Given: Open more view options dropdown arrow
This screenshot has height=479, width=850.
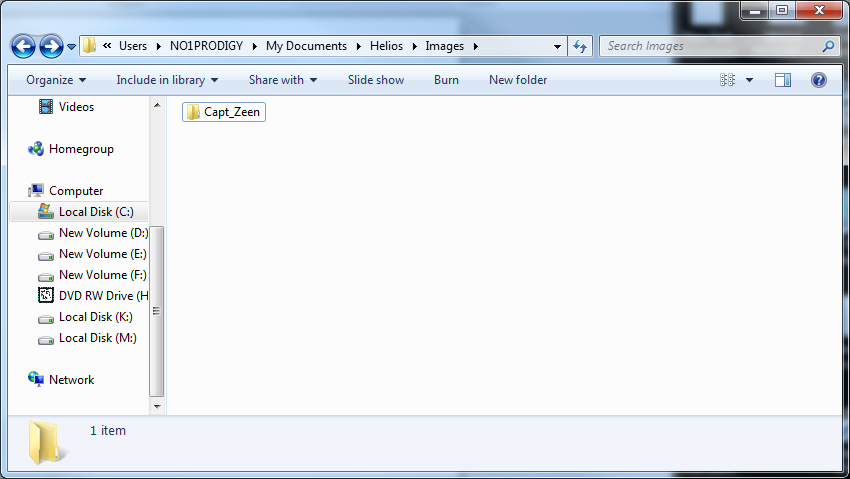Looking at the screenshot, I should point(749,80).
